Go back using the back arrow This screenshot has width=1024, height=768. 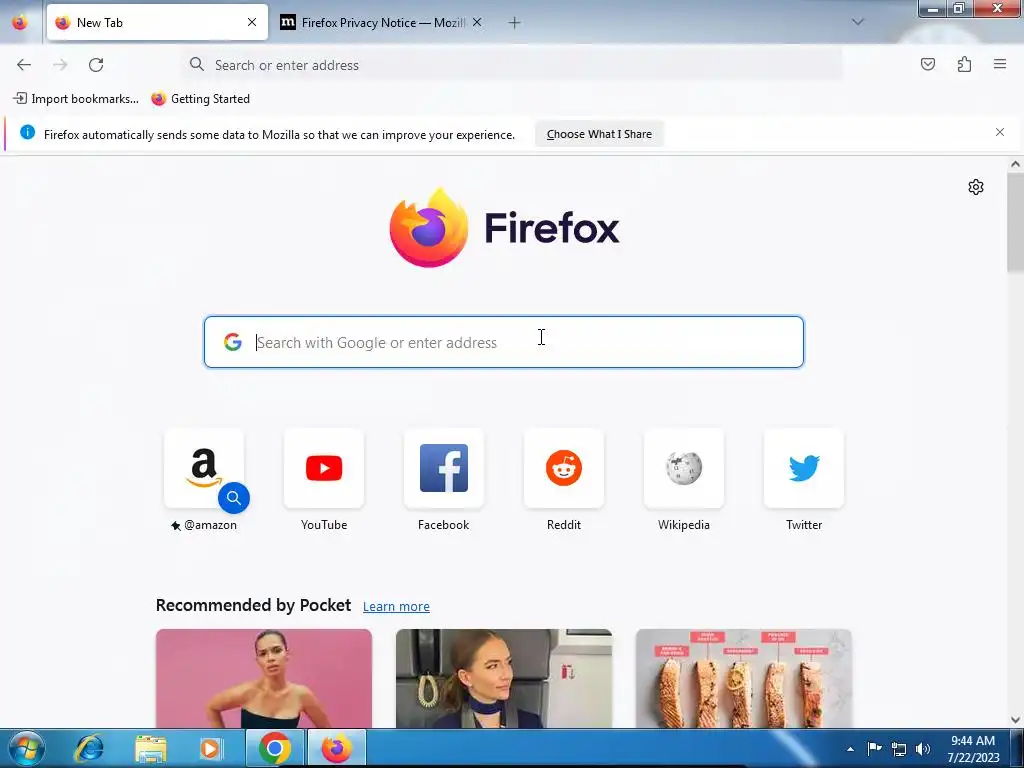(x=24, y=65)
